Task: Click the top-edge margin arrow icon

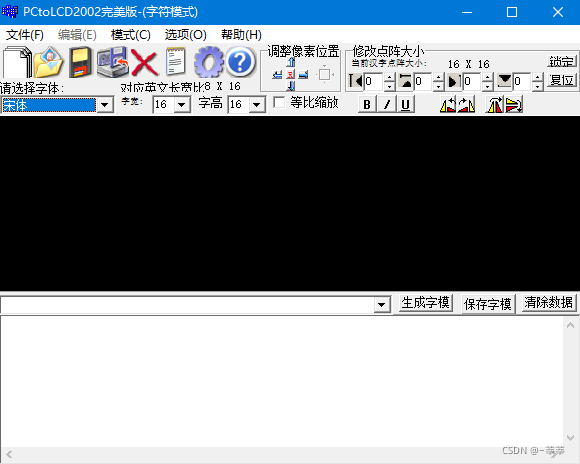Action: 406,81
